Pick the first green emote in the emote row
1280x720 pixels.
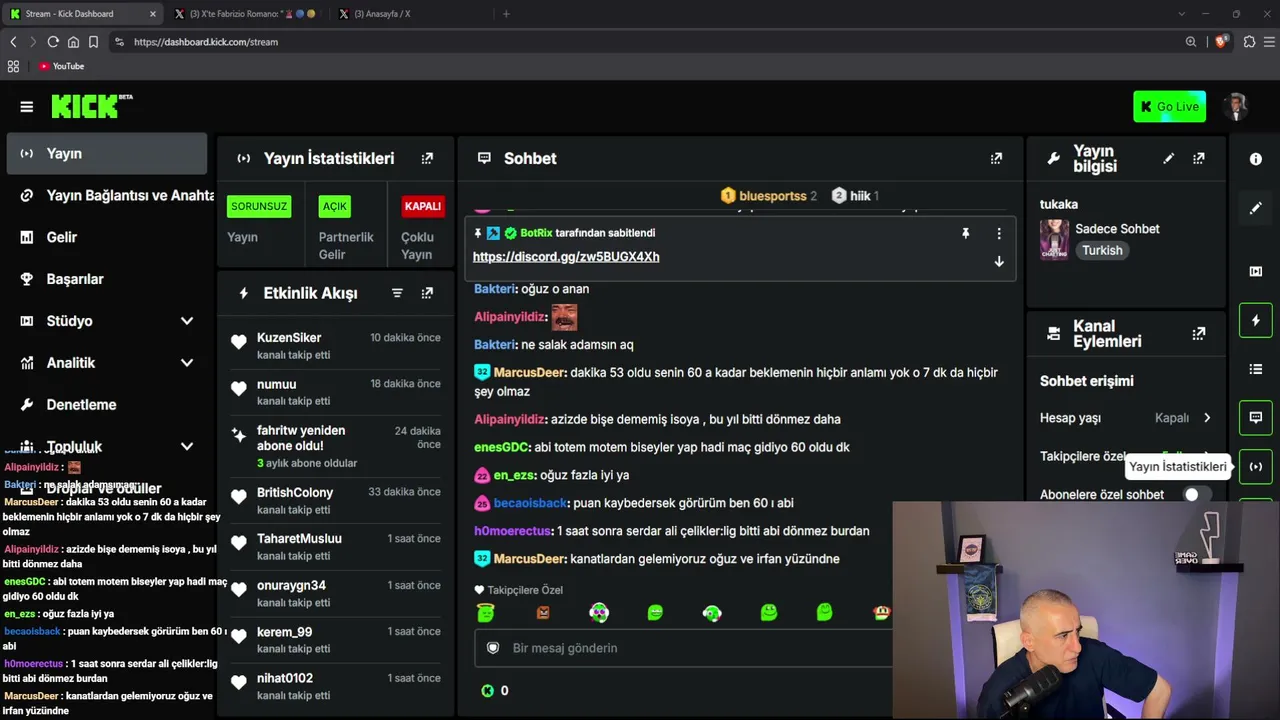486,612
